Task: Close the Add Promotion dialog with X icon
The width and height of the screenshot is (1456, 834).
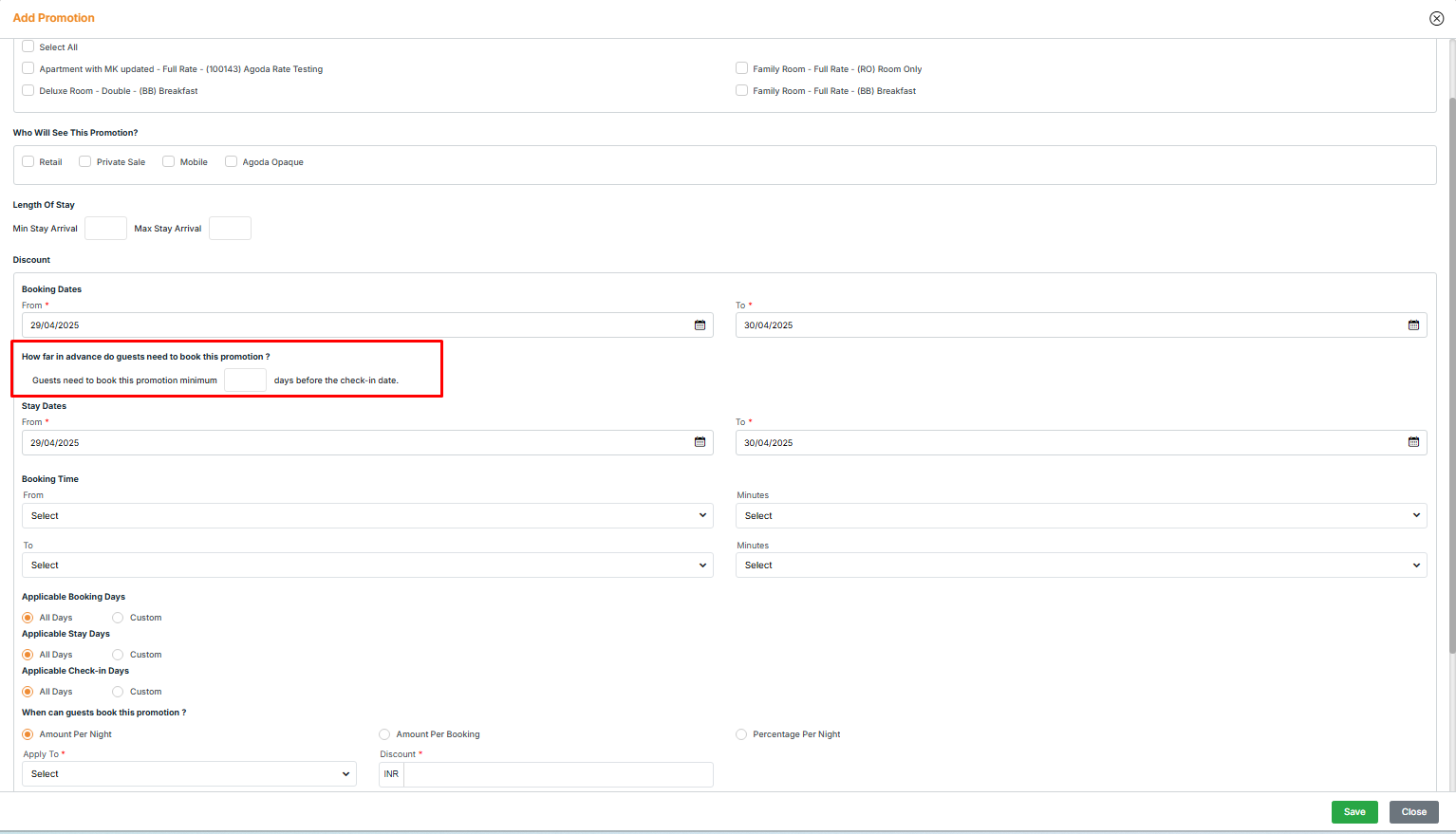Action: click(x=1436, y=19)
